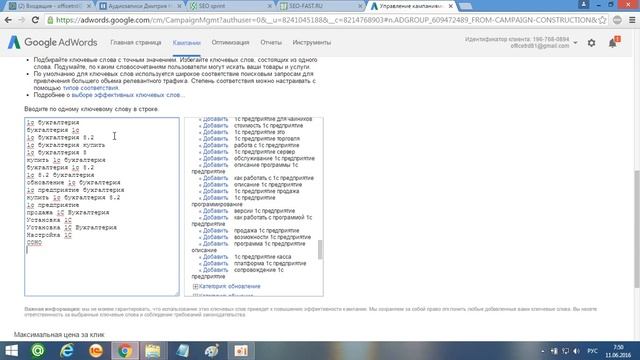Open the 'Кампании' tab
Viewport: 640px width, 360px height.
click(187, 42)
